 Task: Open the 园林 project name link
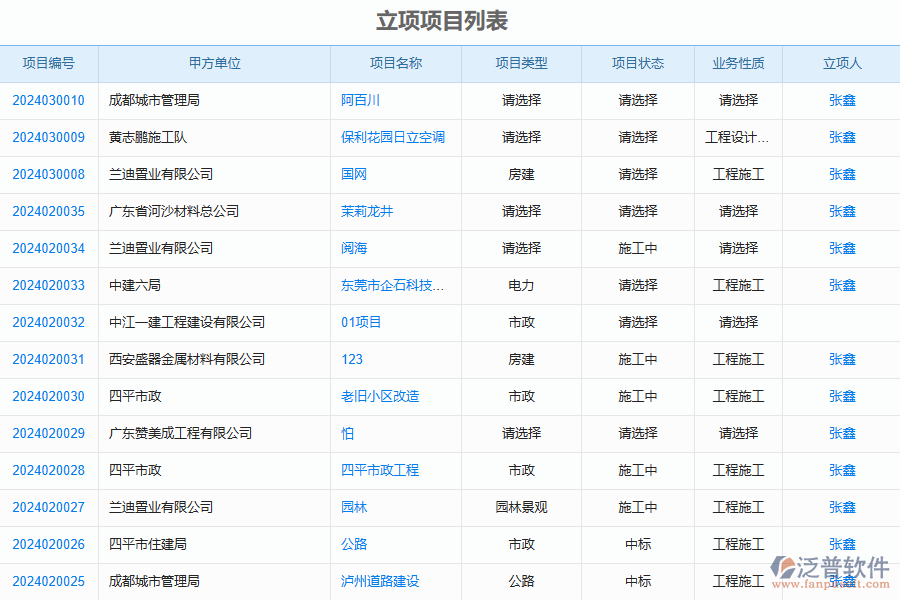click(354, 508)
